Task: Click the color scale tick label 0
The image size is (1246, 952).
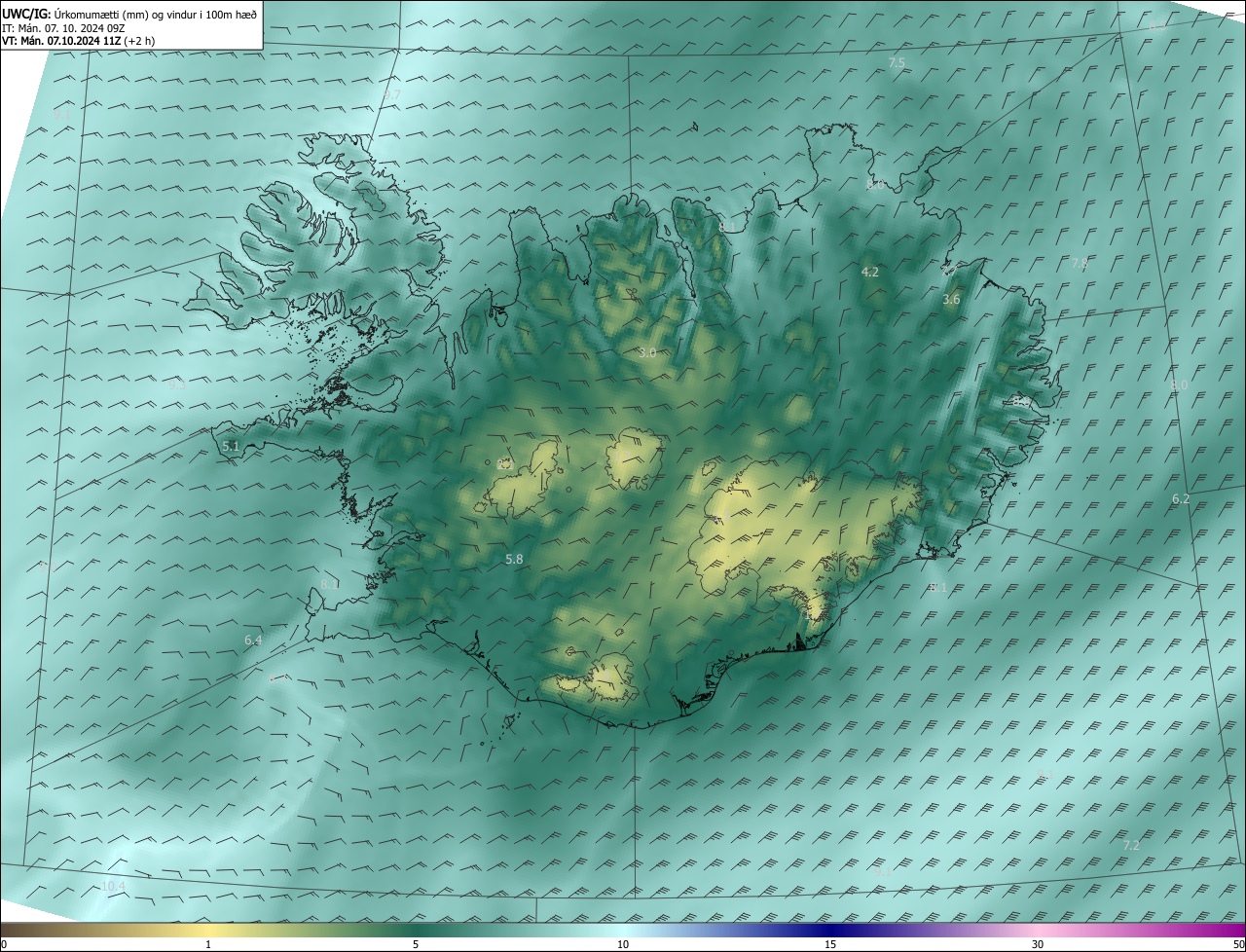Action: [4, 945]
